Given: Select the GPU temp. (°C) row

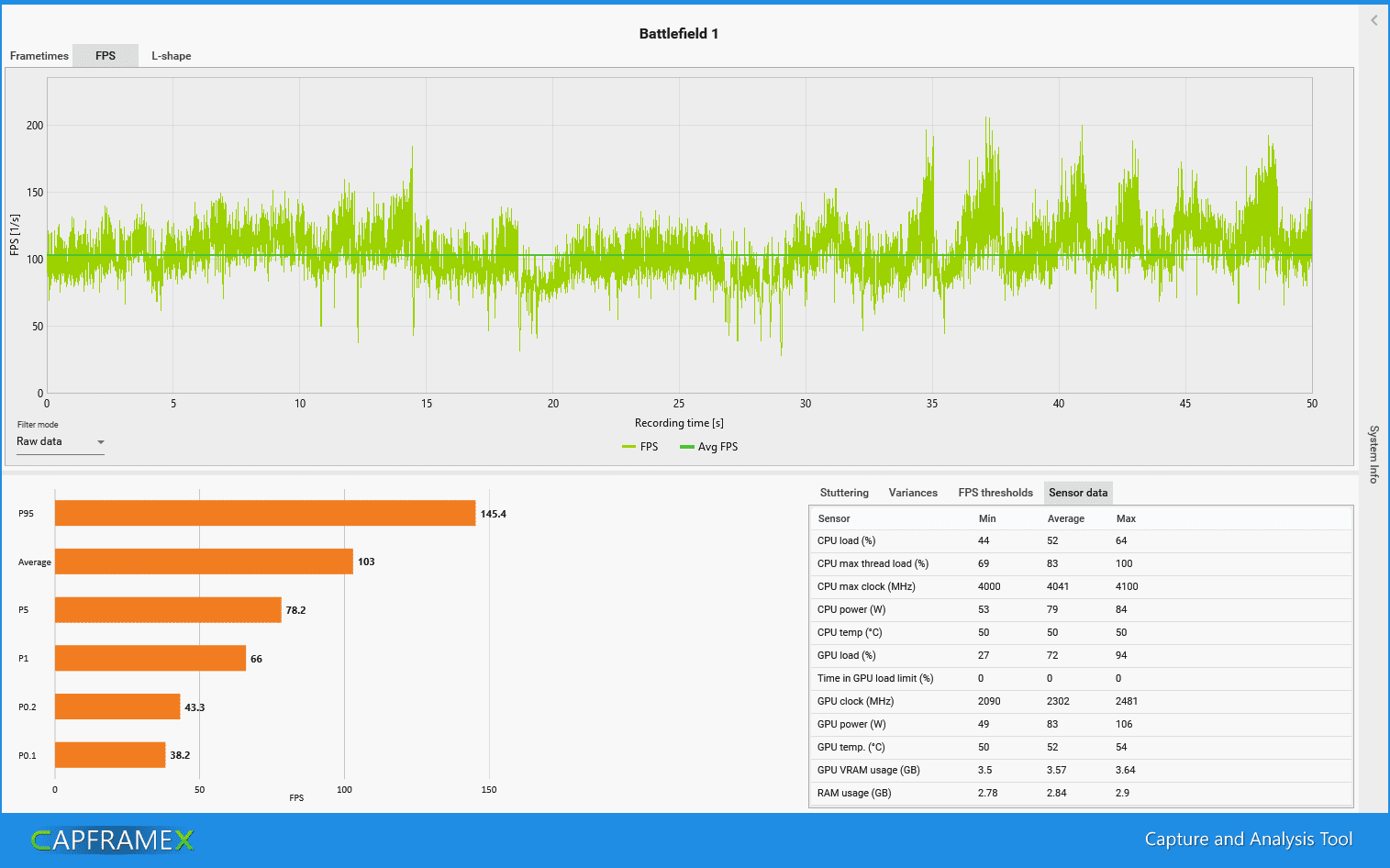Looking at the screenshot, I should [1081, 748].
